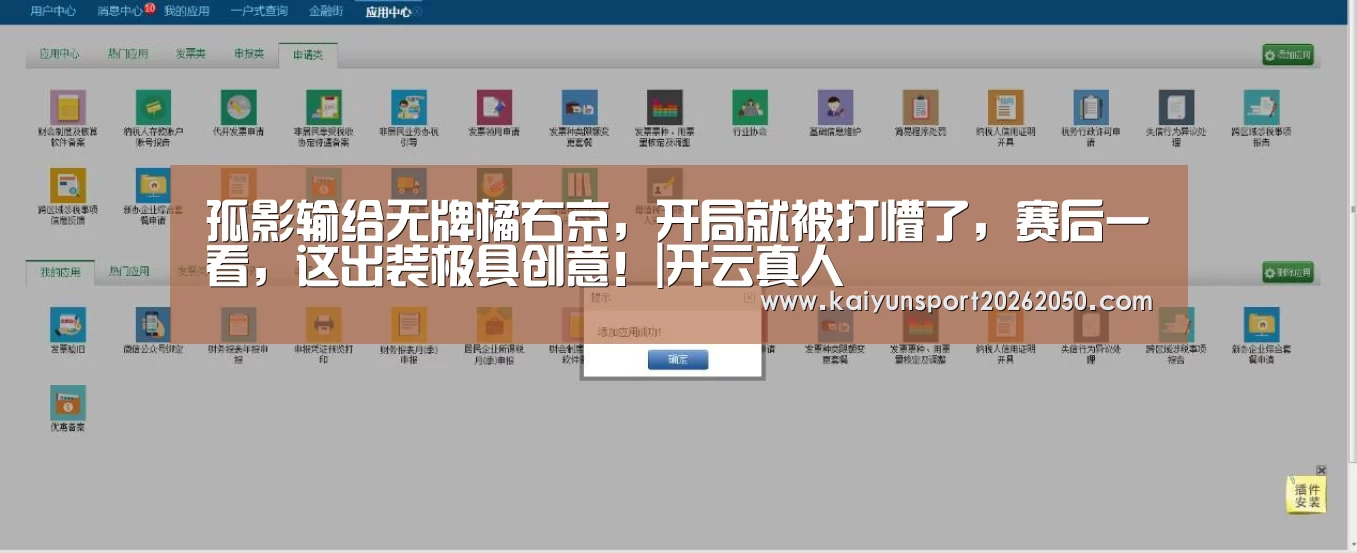Open 基础信息维护 app icon
Image resolution: width=1357 pixels, height=553 pixels.
835,107
